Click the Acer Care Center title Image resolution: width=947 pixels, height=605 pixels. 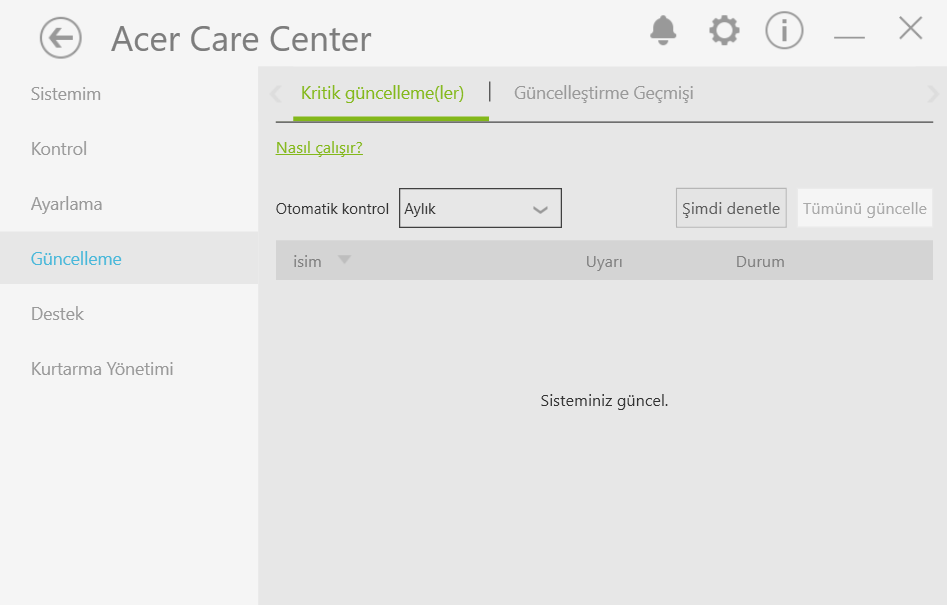click(x=241, y=39)
